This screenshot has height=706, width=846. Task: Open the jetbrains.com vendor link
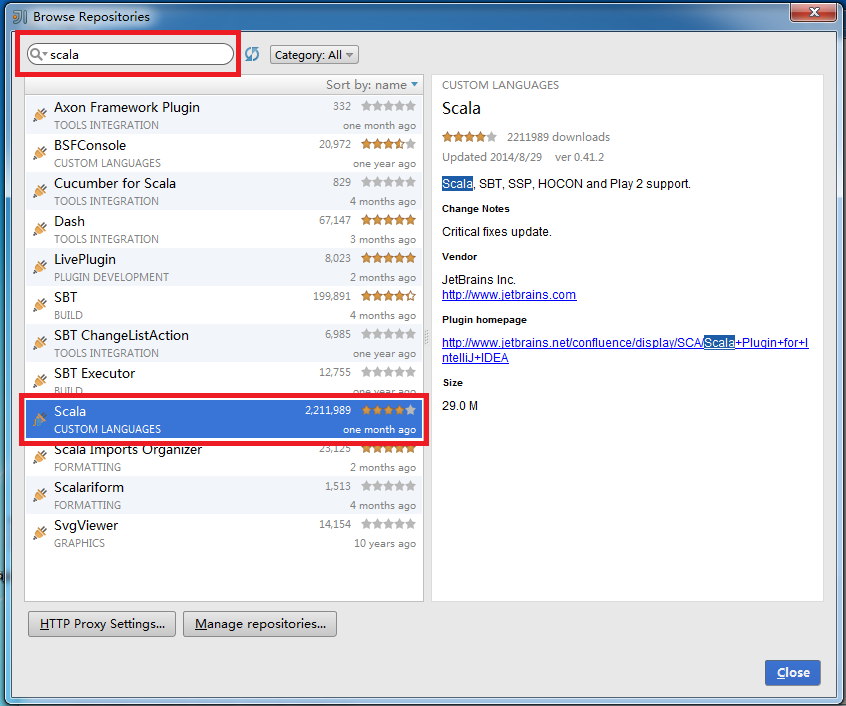coord(509,295)
